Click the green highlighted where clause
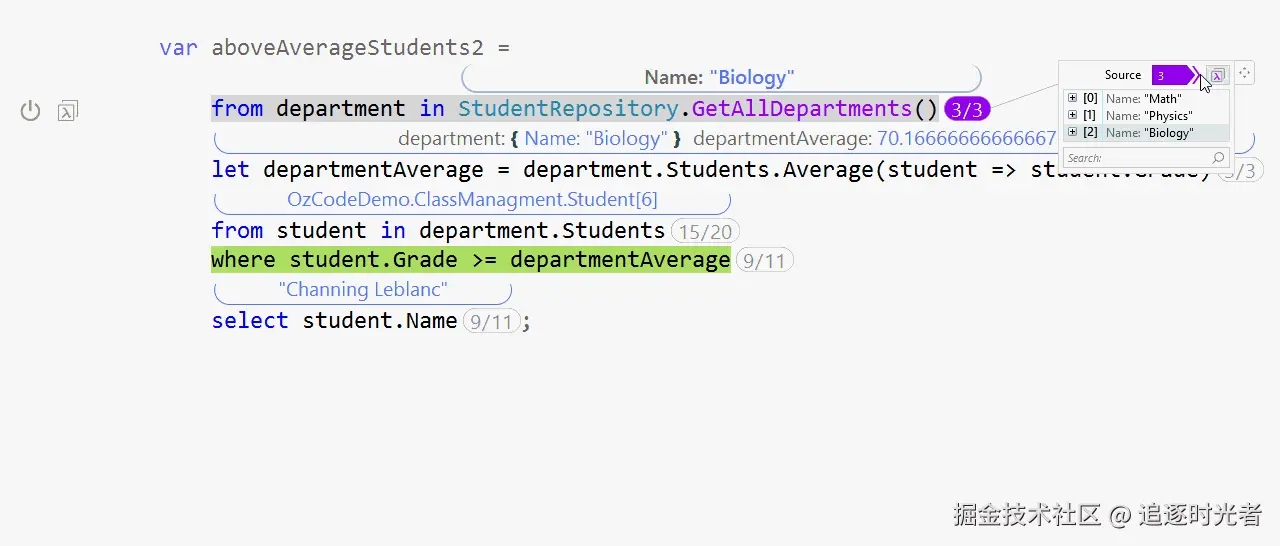This screenshot has width=1280, height=546. [470, 261]
